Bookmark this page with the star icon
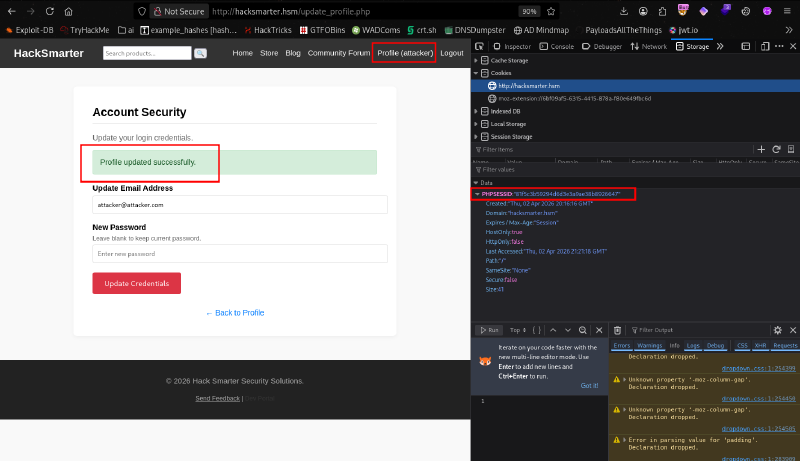 [x=551, y=11]
